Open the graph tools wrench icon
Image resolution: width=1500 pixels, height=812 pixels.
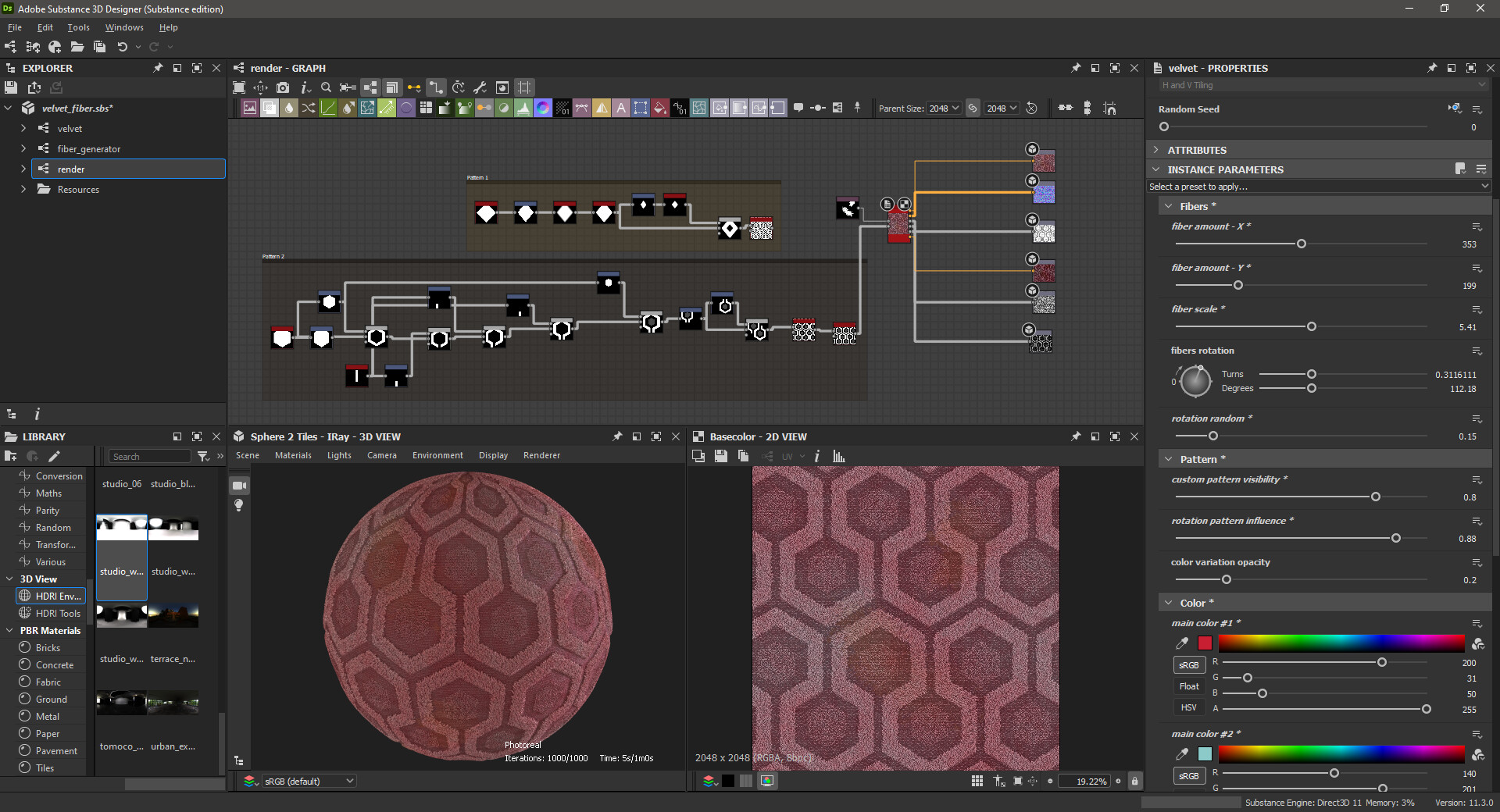coord(480,87)
